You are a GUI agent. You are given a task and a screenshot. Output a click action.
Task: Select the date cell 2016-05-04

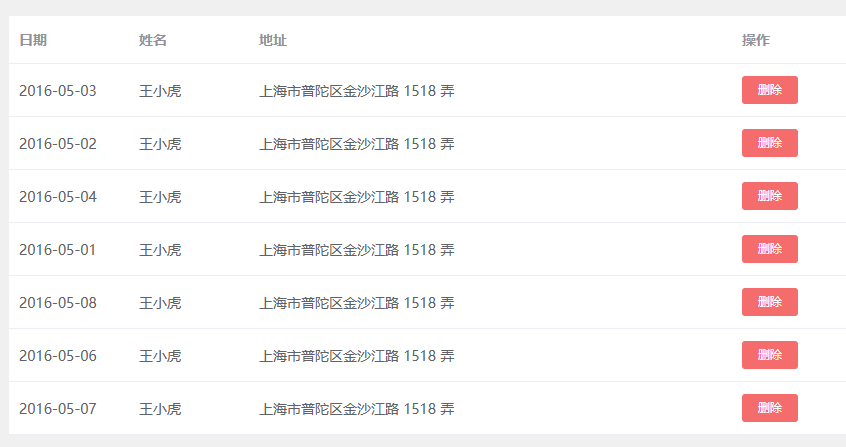[x=58, y=197]
